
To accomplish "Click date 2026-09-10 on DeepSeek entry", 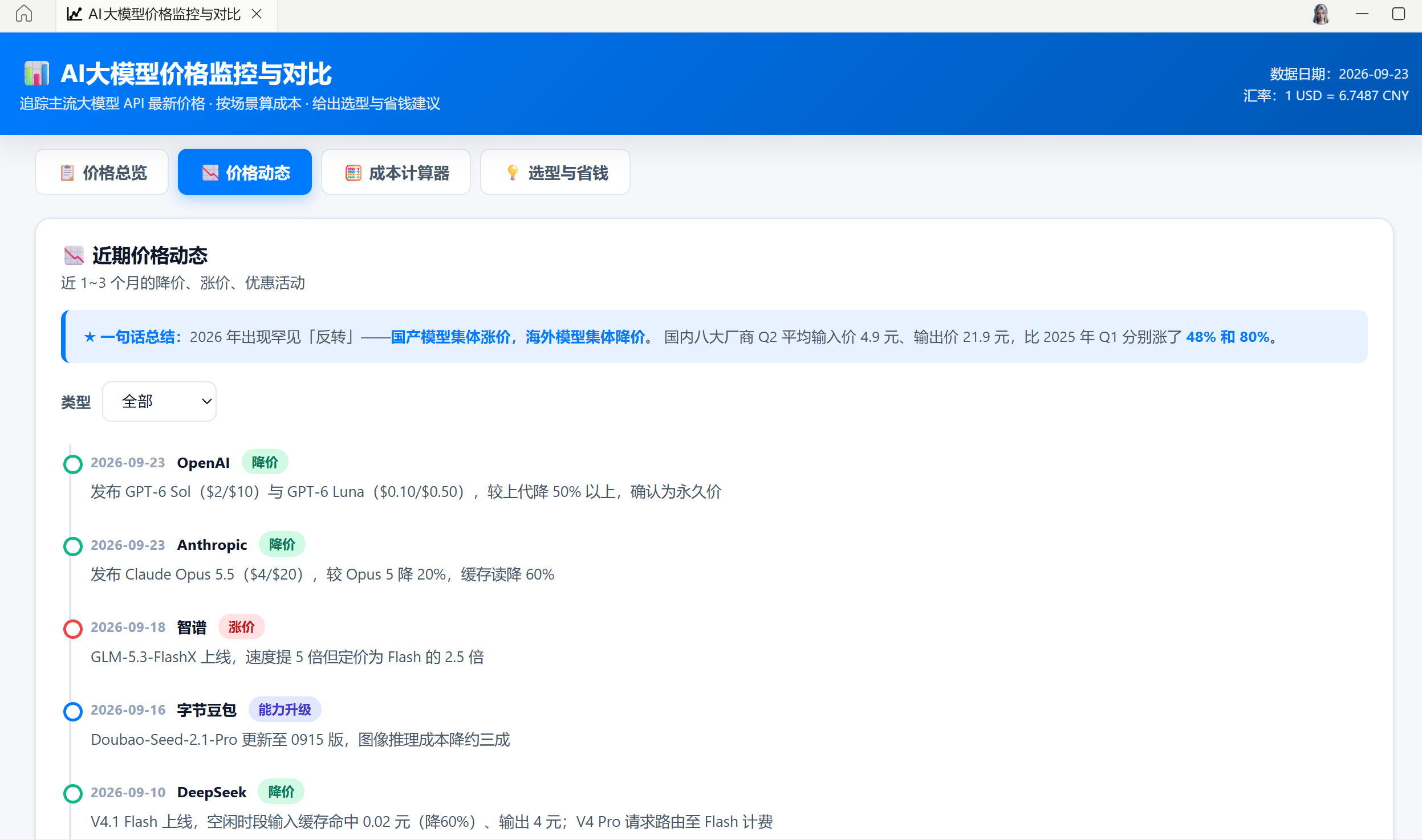I will click(128, 792).
